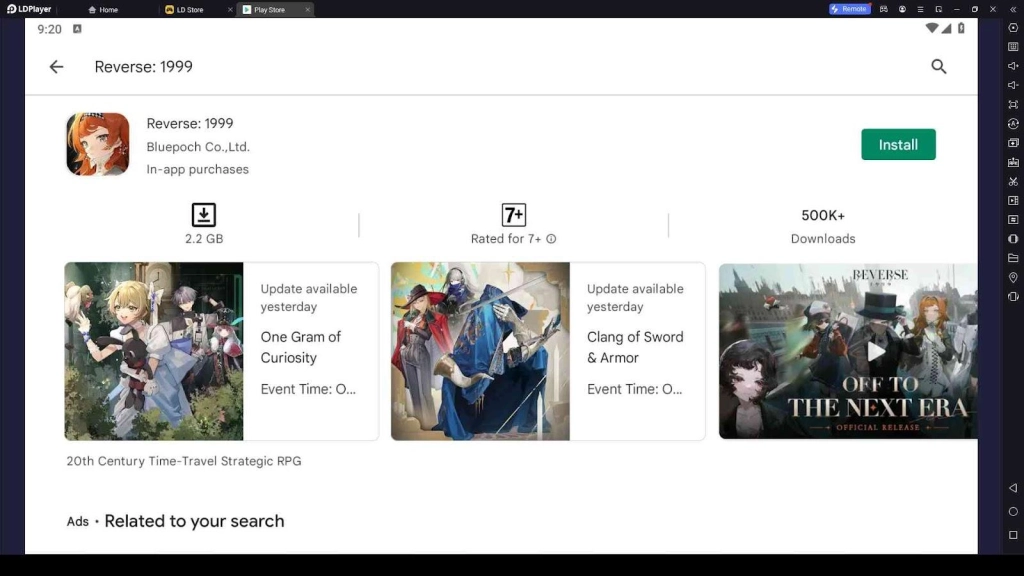Collapse the sidebar with the double-chevron icon

click(x=1013, y=9)
